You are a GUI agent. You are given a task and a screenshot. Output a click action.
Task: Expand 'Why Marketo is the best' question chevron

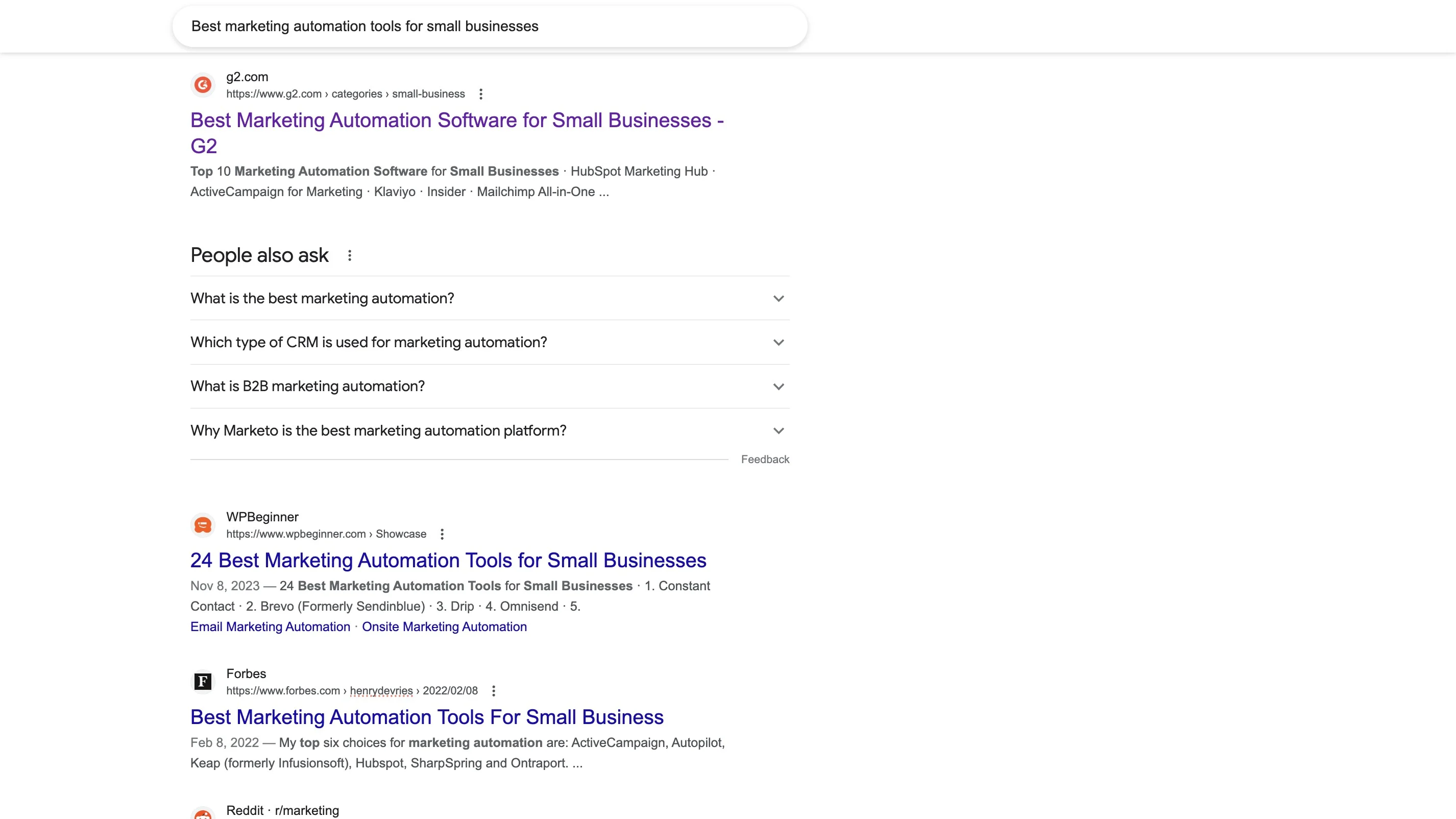tap(779, 431)
